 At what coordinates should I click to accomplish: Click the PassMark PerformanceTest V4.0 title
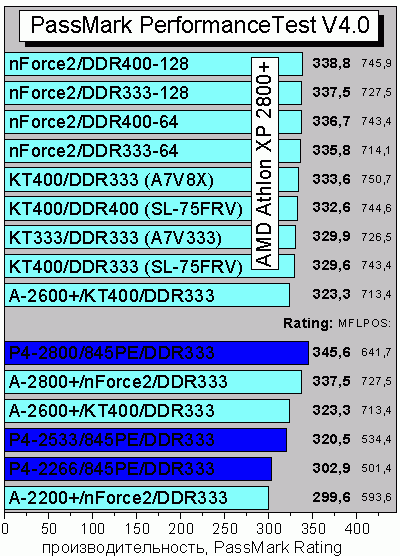pos(199,26)
